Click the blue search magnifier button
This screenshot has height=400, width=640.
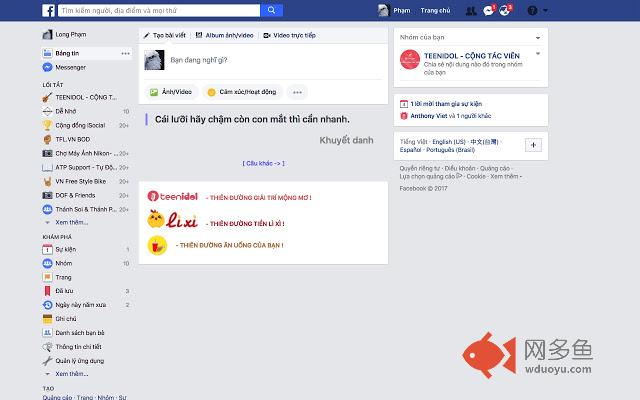pos(271,10)
